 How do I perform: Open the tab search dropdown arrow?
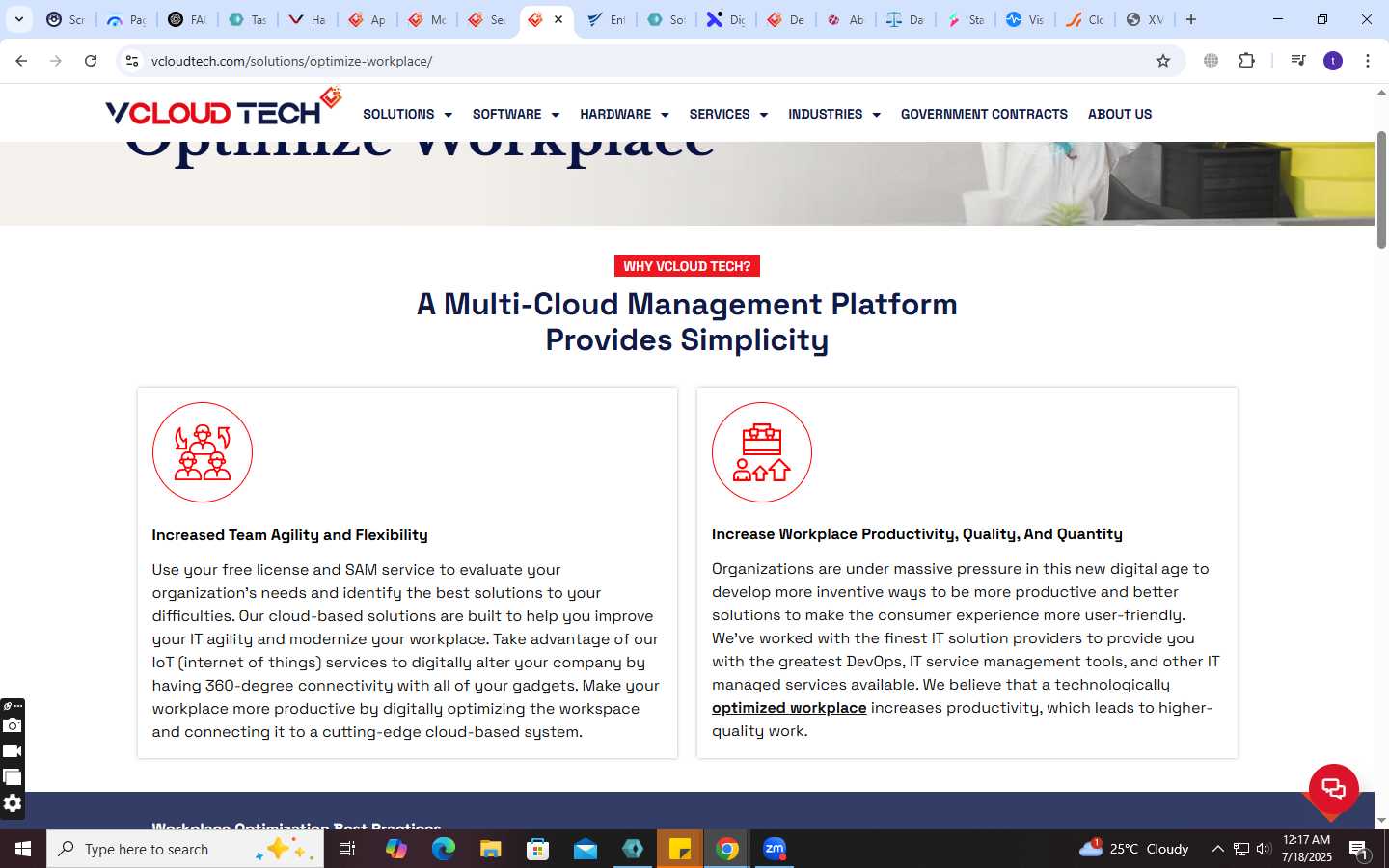point(18,19)
